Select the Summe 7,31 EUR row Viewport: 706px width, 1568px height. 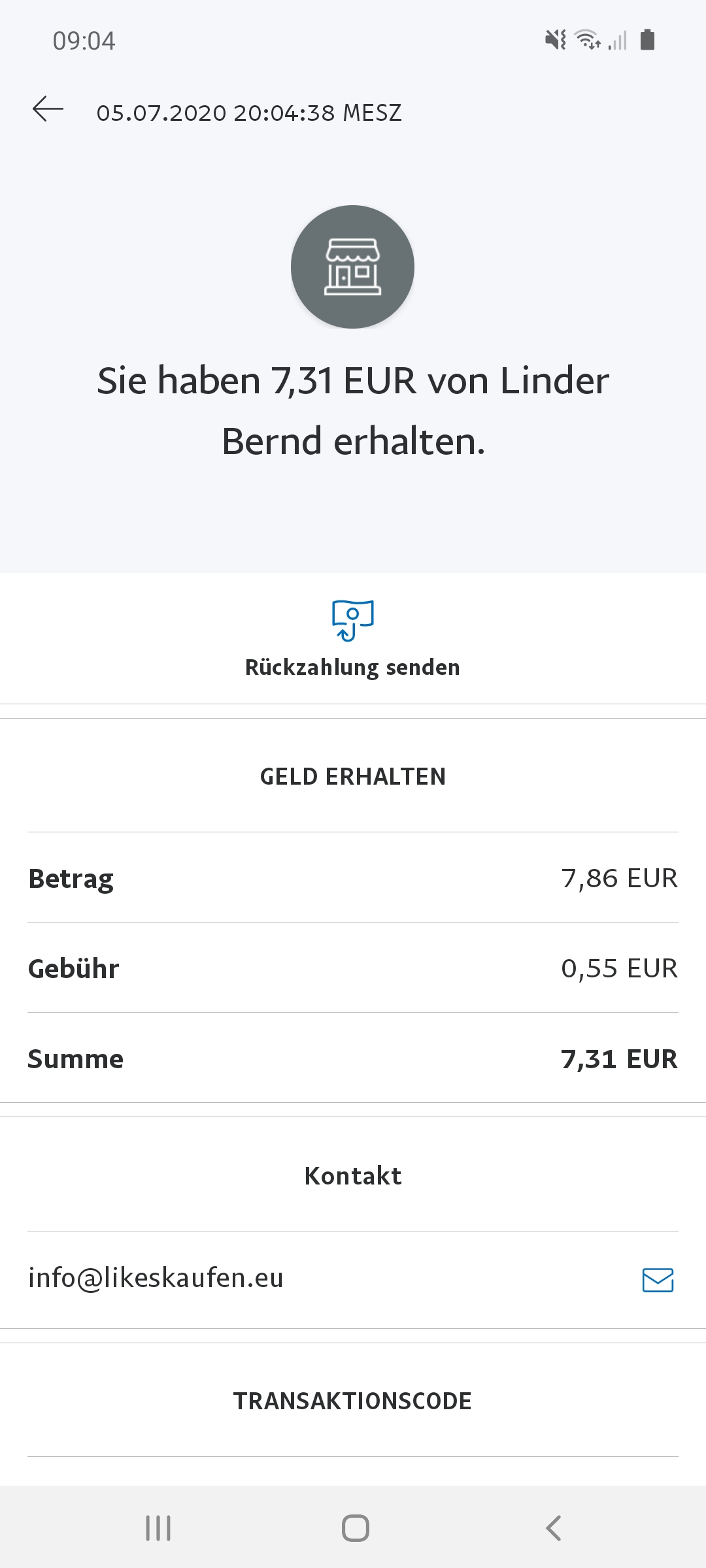point(353,1058)
